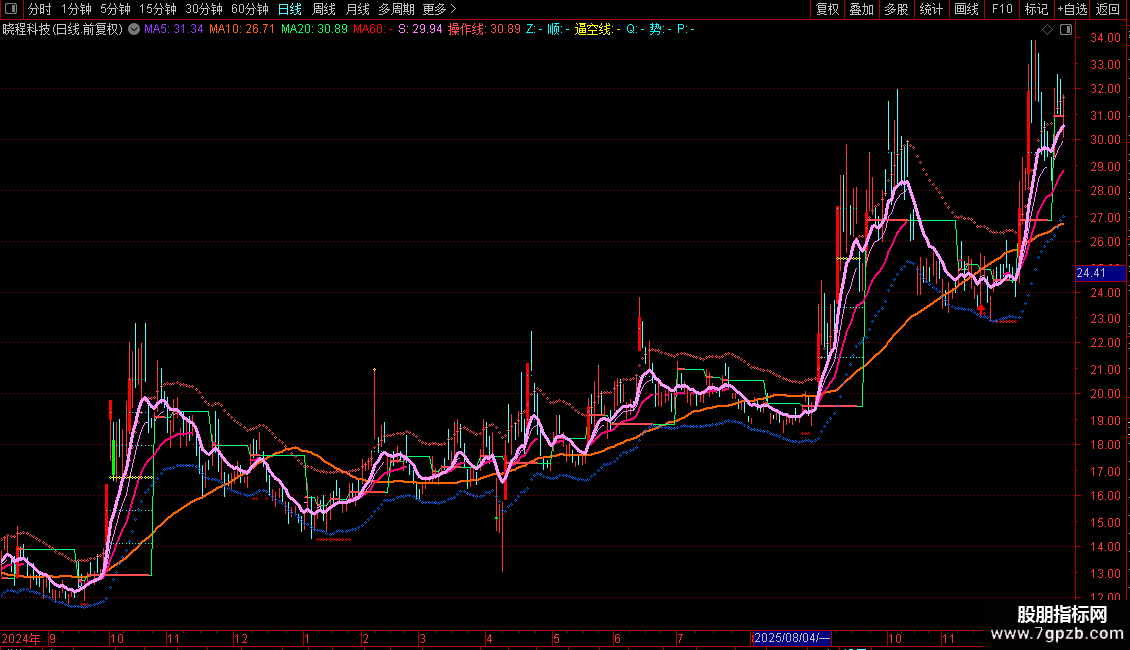
Task: Select the 60分钟 period
Action: 249,9
